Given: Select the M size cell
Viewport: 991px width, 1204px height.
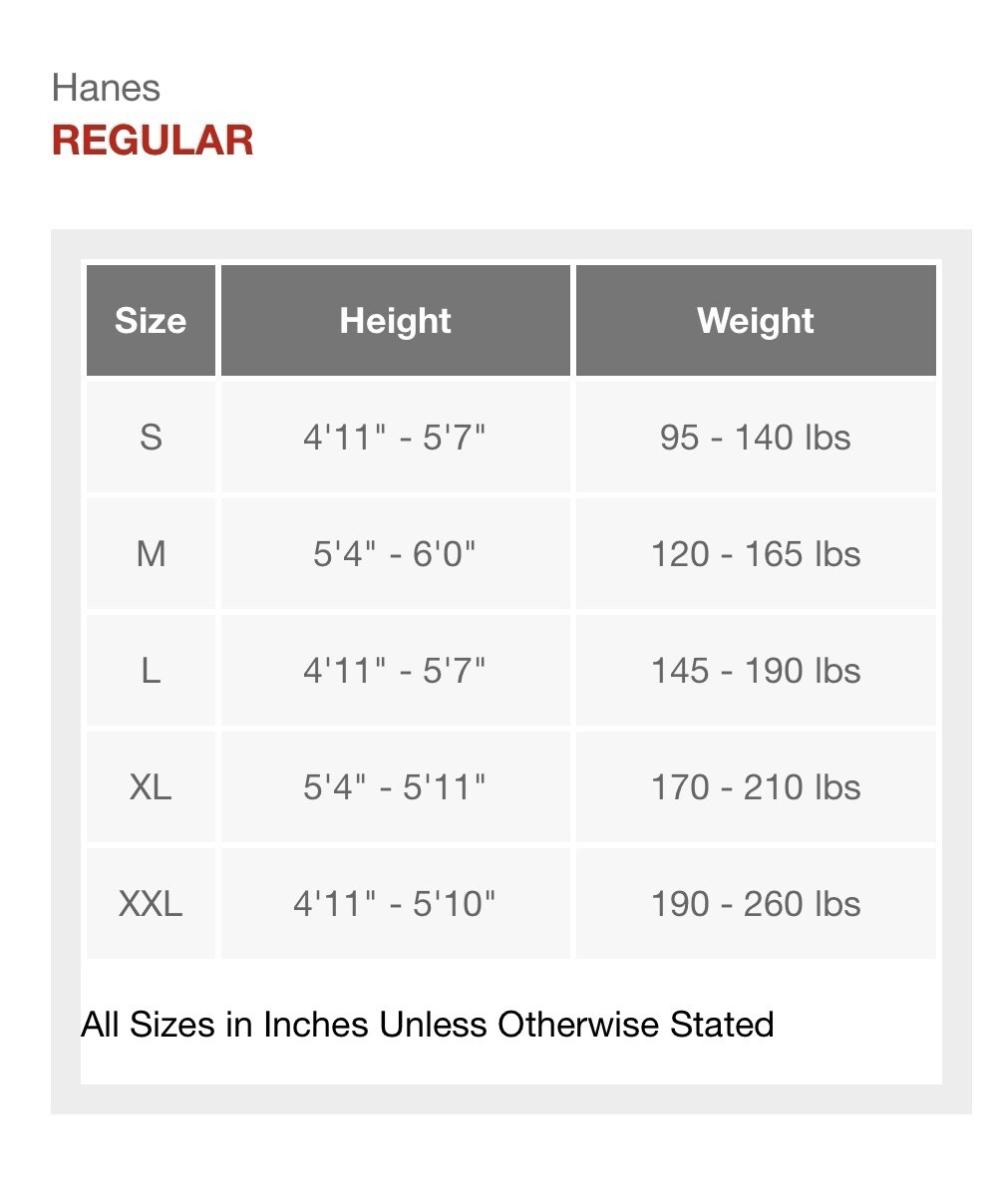Looking at the screenshot, I should pyautogui.click(x=151, y=553).
